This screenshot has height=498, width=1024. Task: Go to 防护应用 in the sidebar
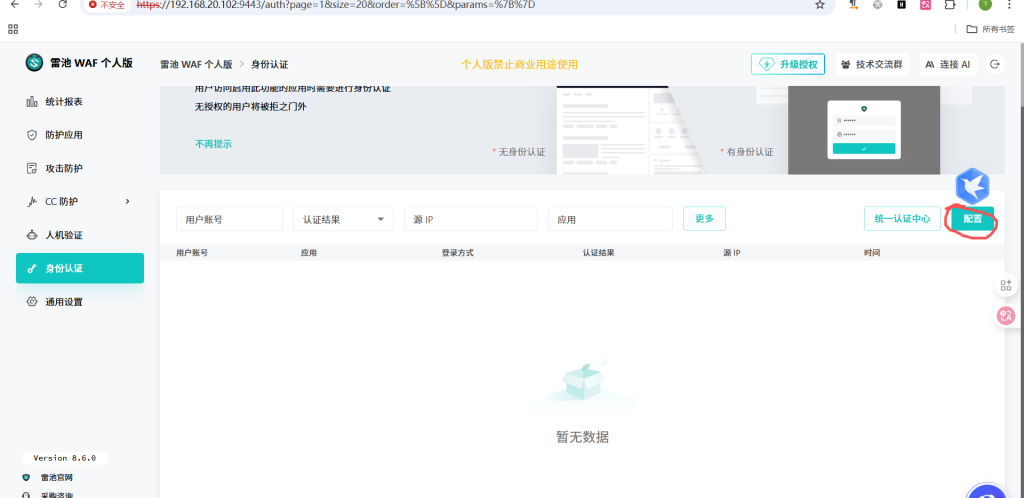[x=63, y=135]
